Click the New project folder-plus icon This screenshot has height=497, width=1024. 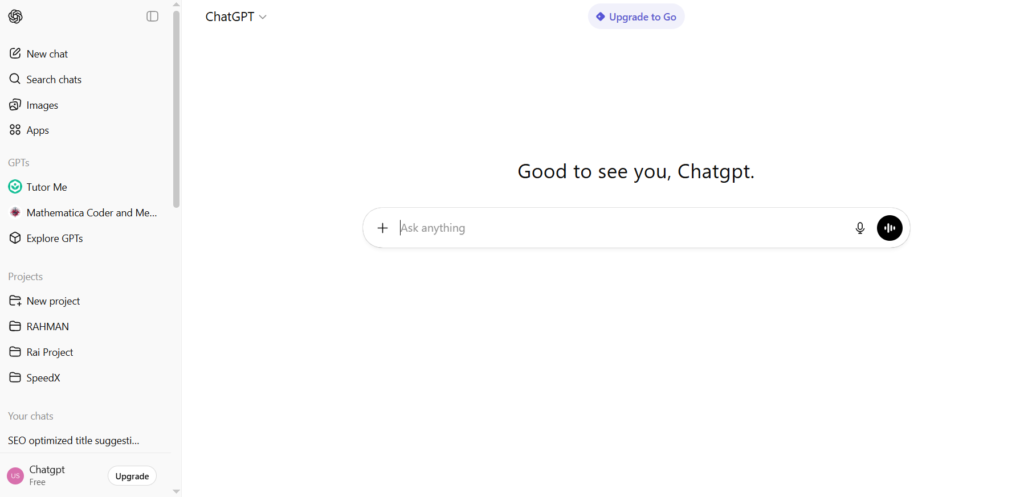click(15, 301)
